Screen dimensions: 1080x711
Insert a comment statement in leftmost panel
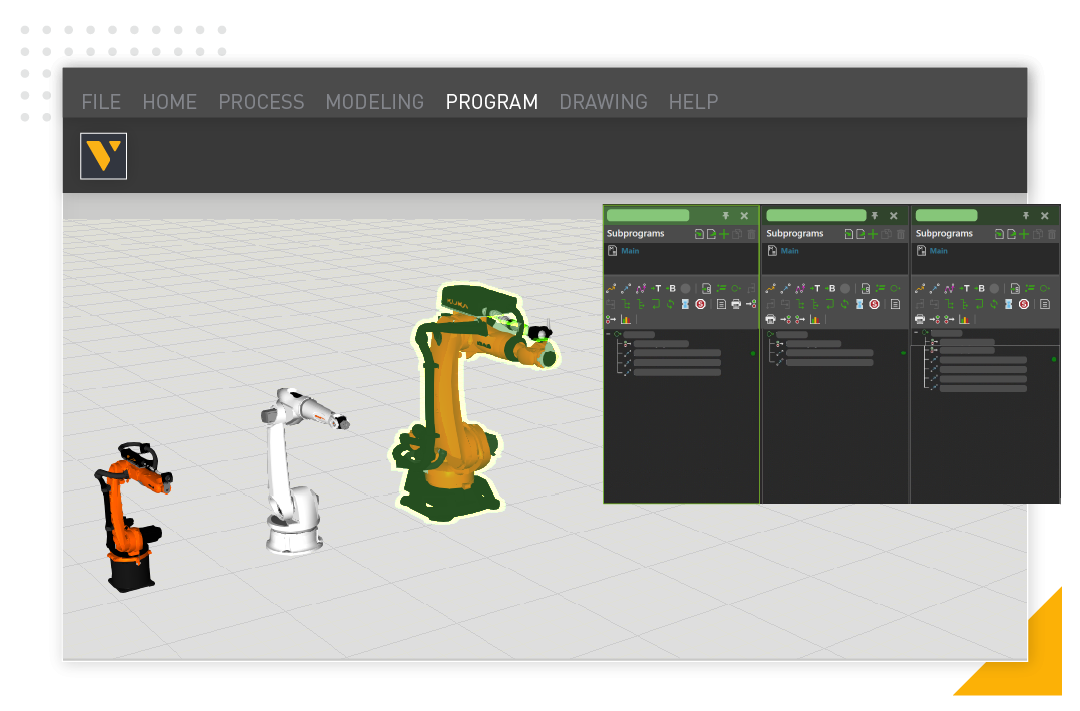tap(722, 304)
